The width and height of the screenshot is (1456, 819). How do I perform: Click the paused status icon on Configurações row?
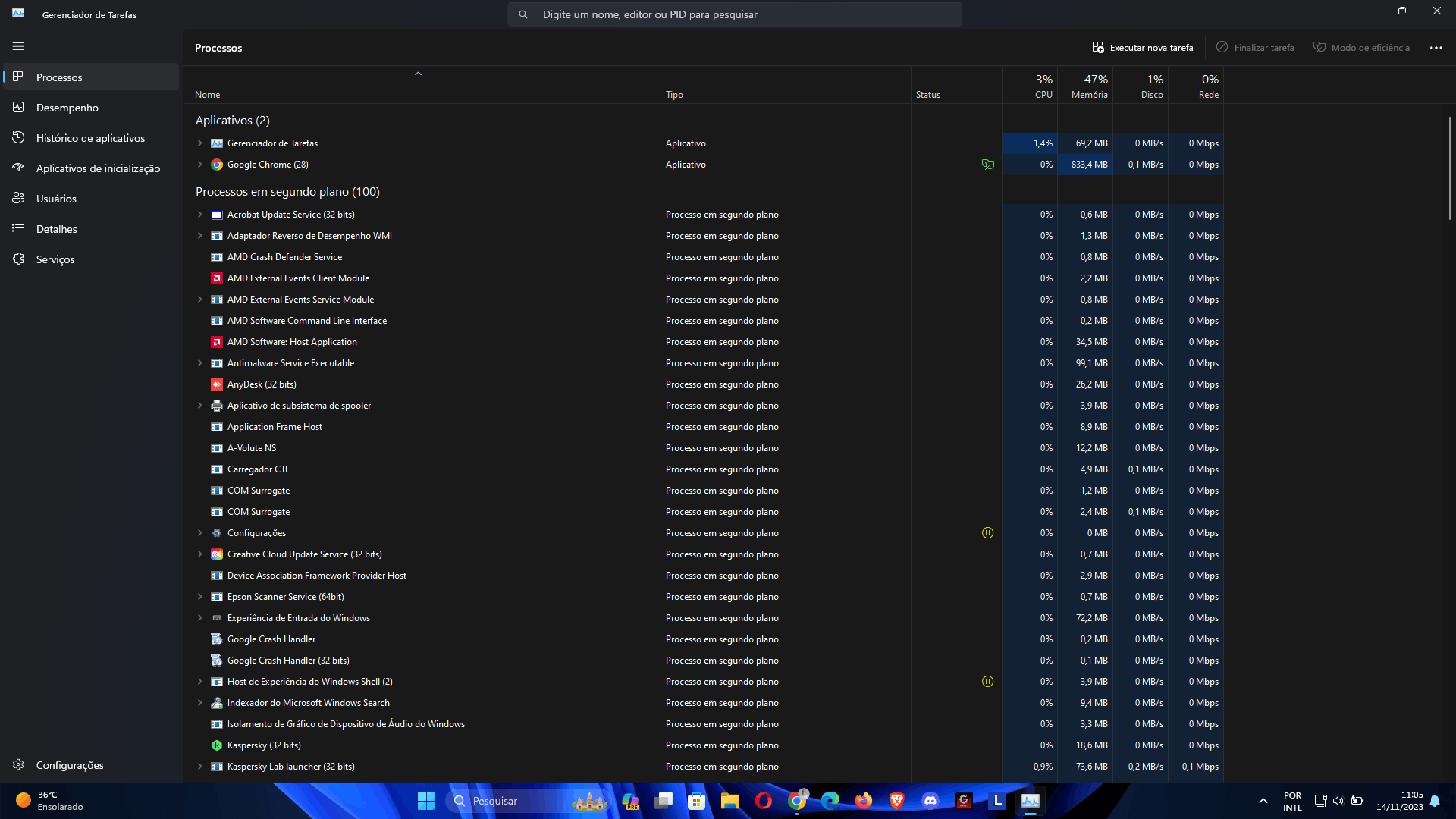click(987, 533)
